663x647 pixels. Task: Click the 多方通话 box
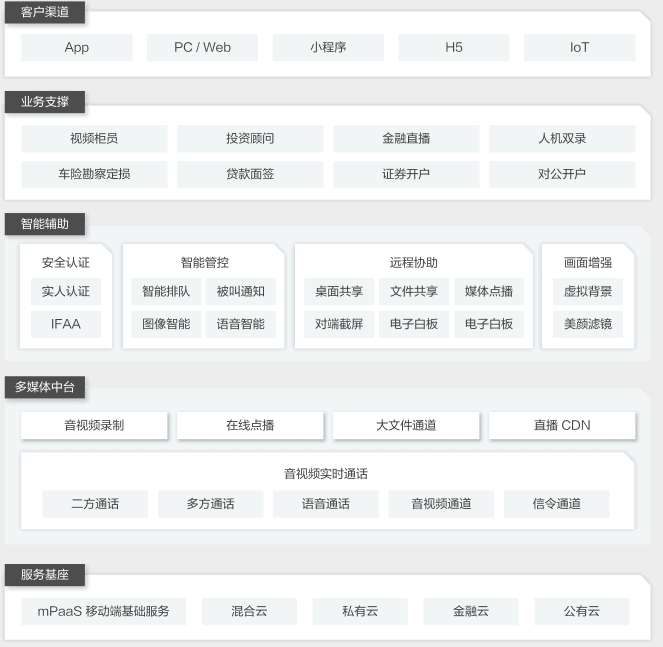click(x=211, y=504)
